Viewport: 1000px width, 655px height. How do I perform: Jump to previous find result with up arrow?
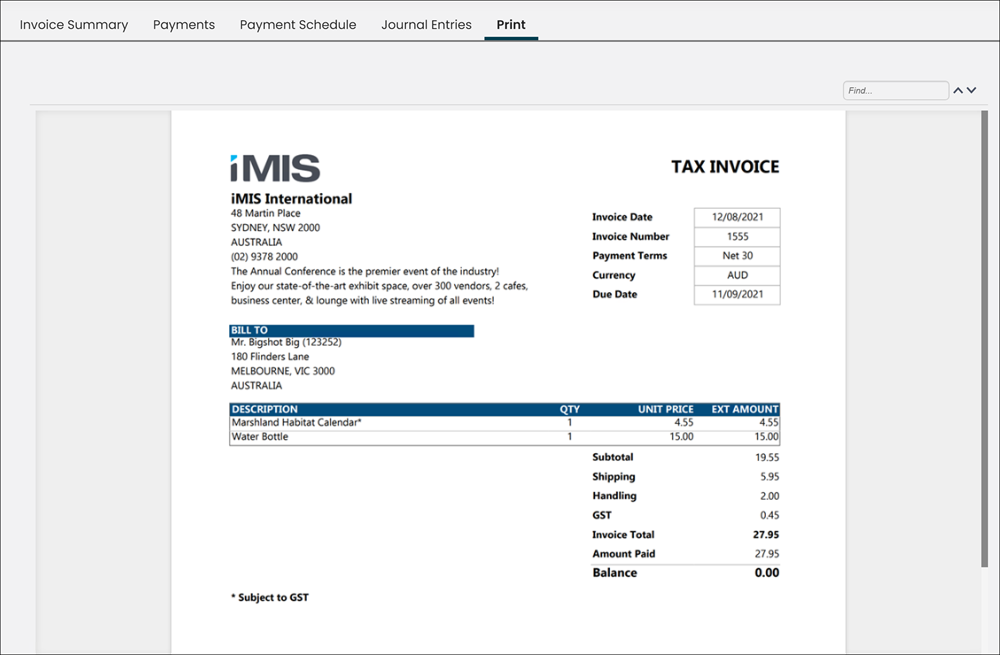click(958, 91)
